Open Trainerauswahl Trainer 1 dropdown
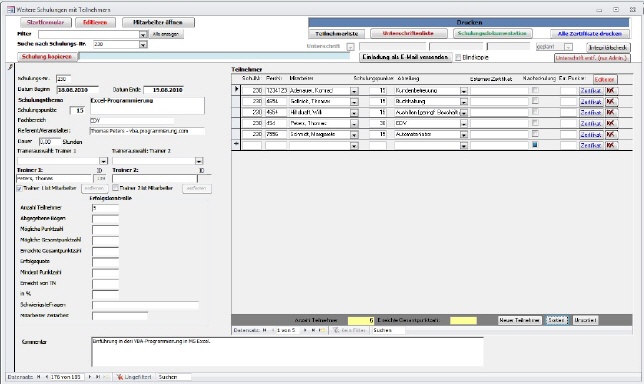Screen dimensions: 644x384 point(103,161)
